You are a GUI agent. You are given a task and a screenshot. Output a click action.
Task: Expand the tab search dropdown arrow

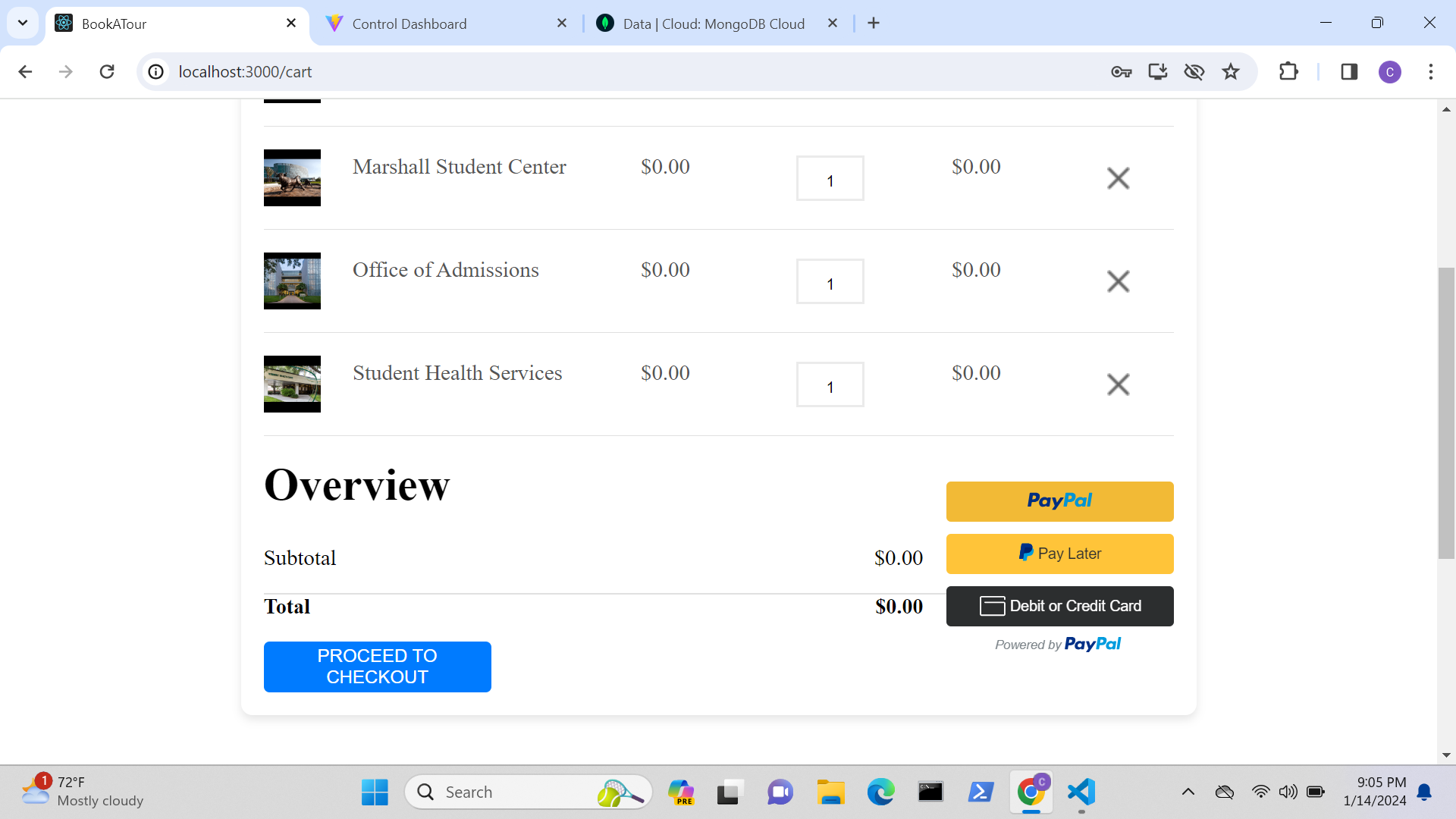pyautogui.click(x=23, y=23)
